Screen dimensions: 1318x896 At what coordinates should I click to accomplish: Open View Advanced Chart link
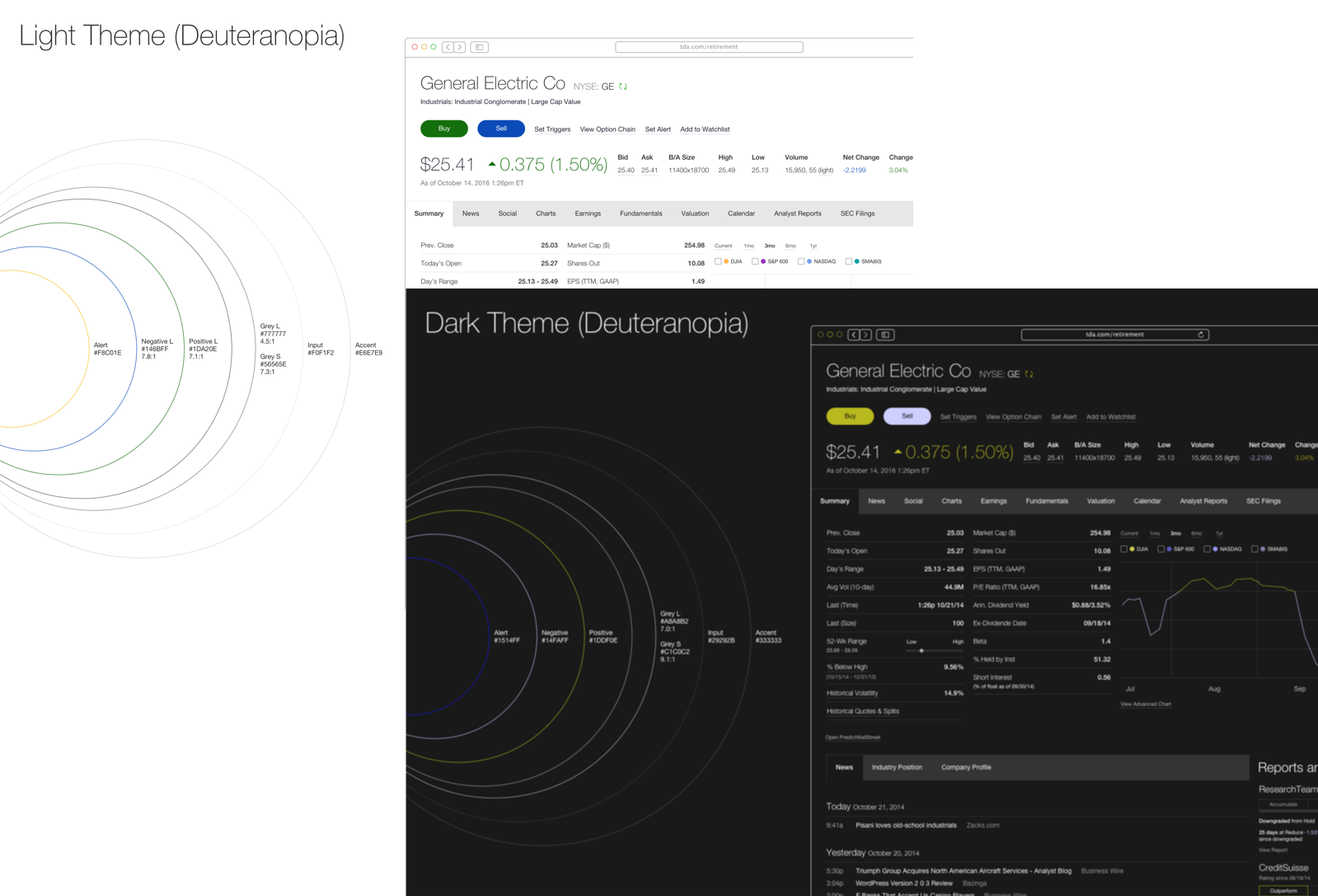pos(1146,704)
